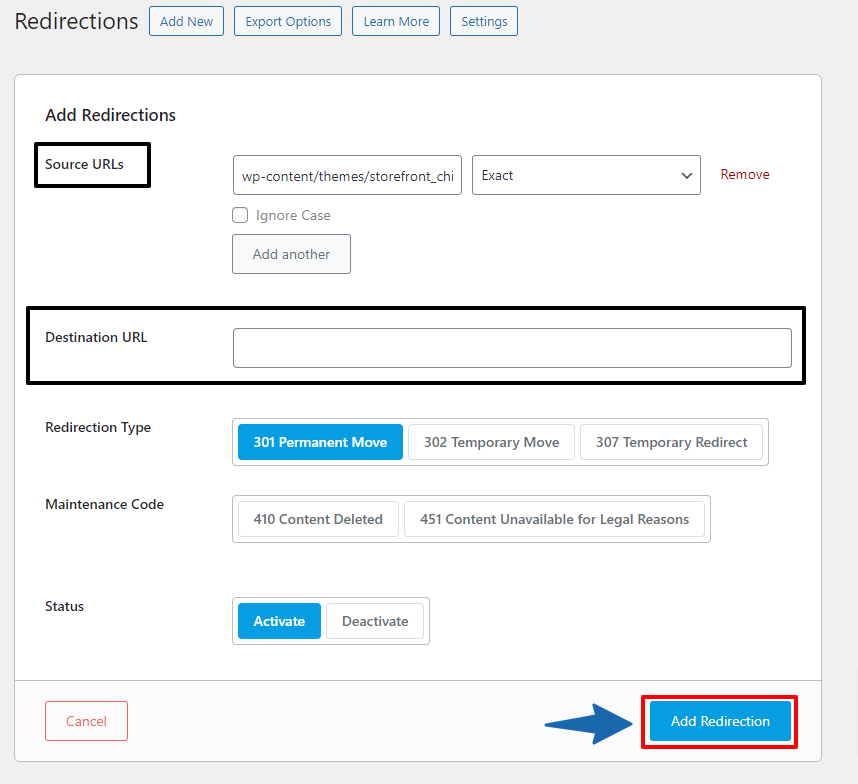Viewport: 858px width, 784px height.
Task: Set the redirection status to Activate
Action: click(x=278, y=620)
